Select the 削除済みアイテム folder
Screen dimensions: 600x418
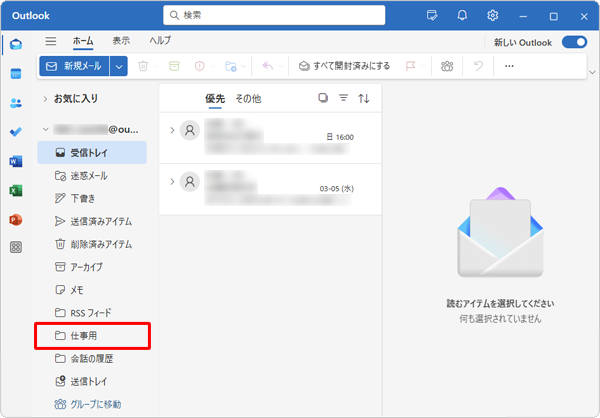(92, 244)
